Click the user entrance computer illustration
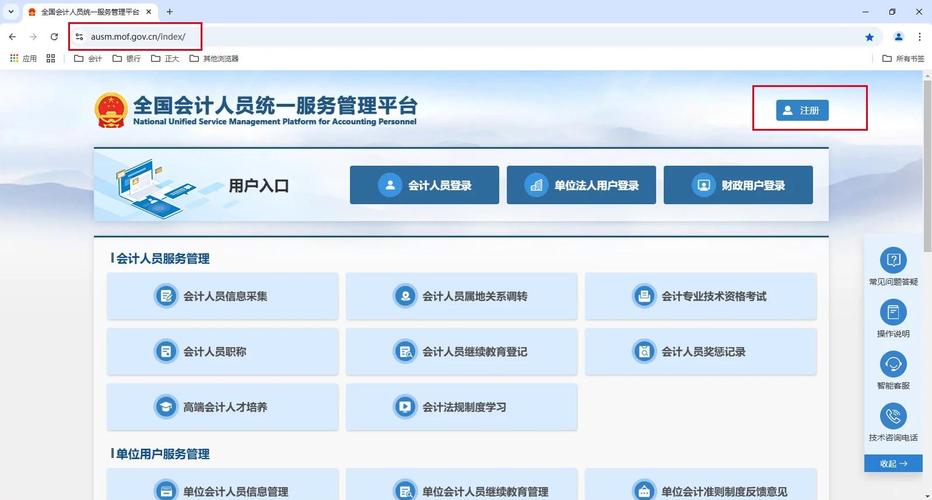The image size is (932, 500). (x=156, y=187)
